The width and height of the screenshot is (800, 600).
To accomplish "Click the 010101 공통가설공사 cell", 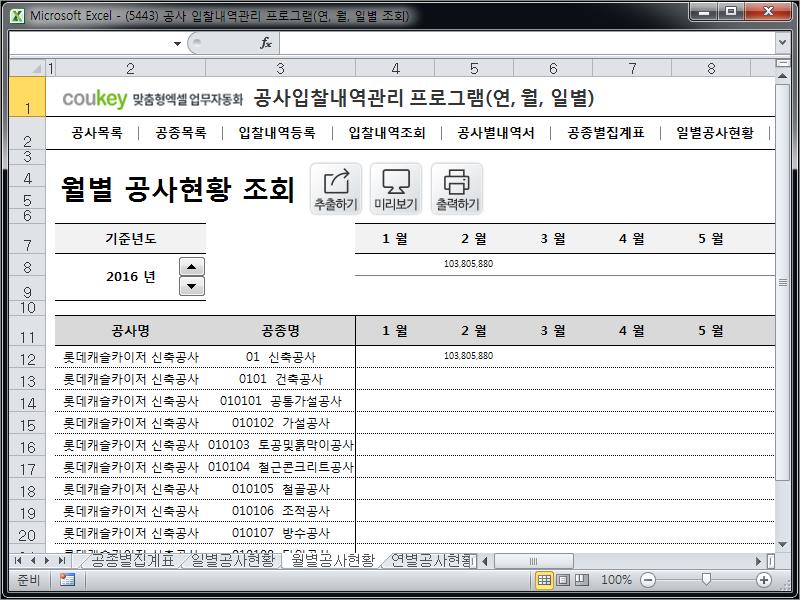I will pyautogui.click(x=280, y=401).
